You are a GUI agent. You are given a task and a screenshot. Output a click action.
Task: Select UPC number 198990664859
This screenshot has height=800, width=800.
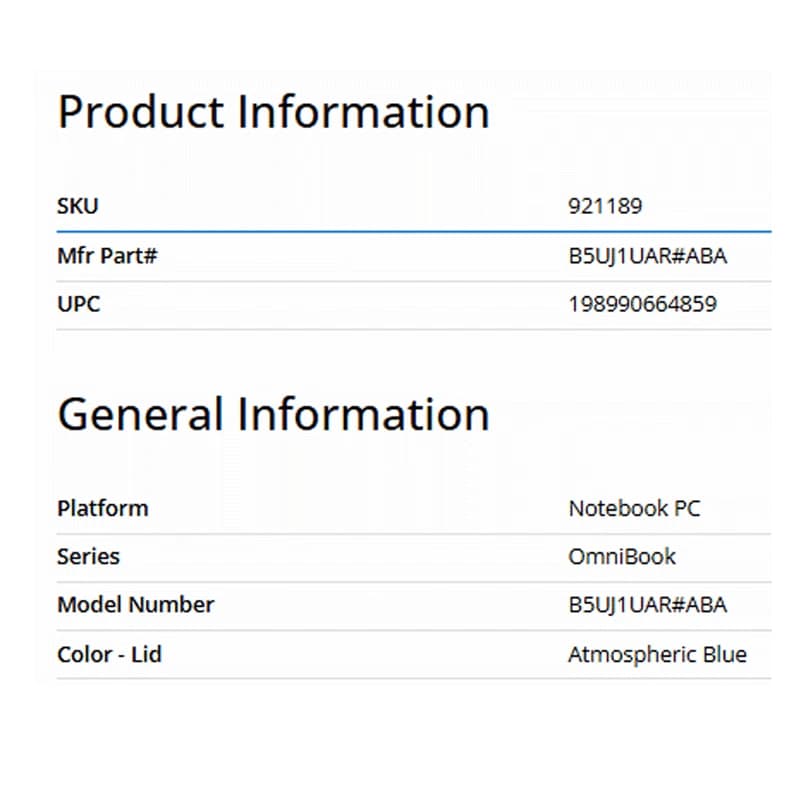coord(643,304)
